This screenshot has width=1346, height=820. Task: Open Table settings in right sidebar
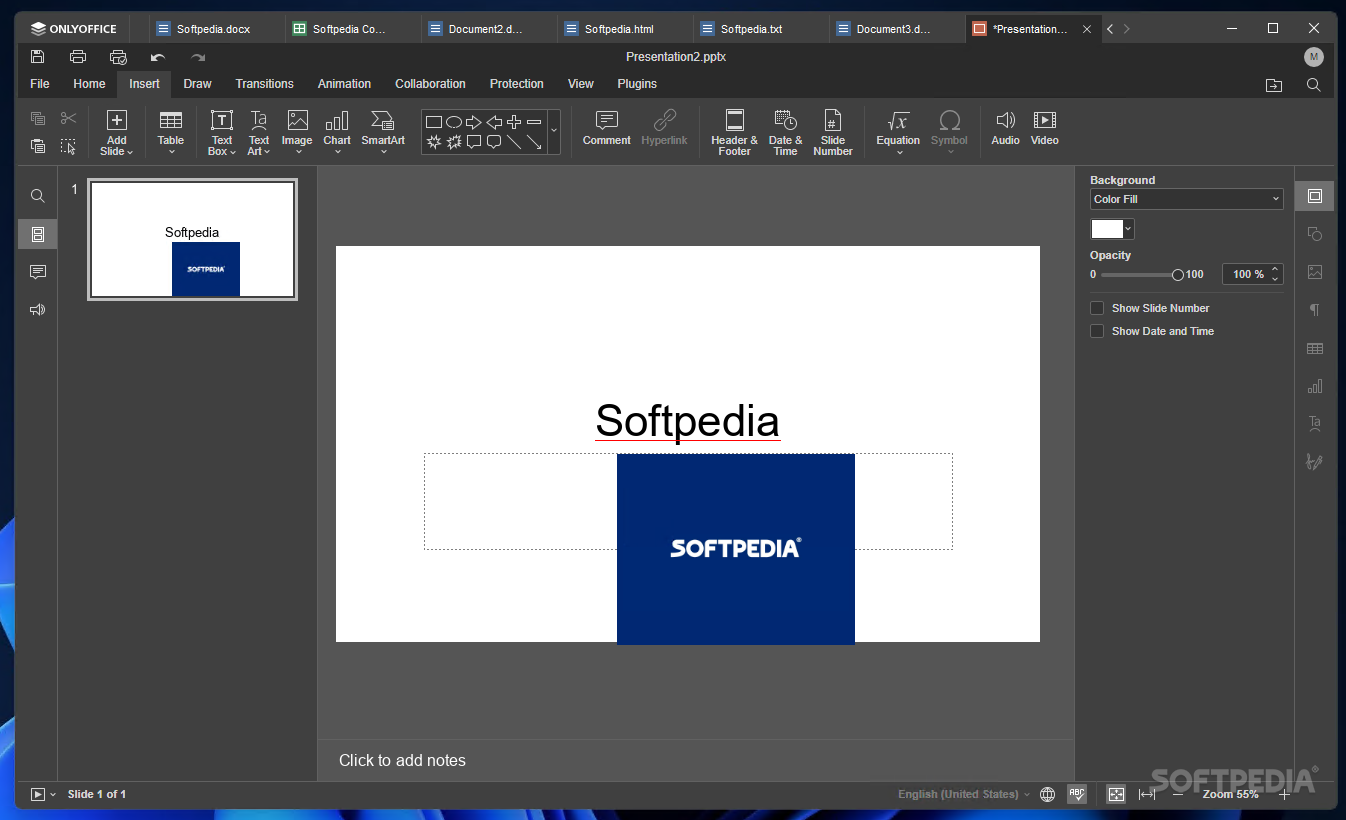click(1315, 348)
